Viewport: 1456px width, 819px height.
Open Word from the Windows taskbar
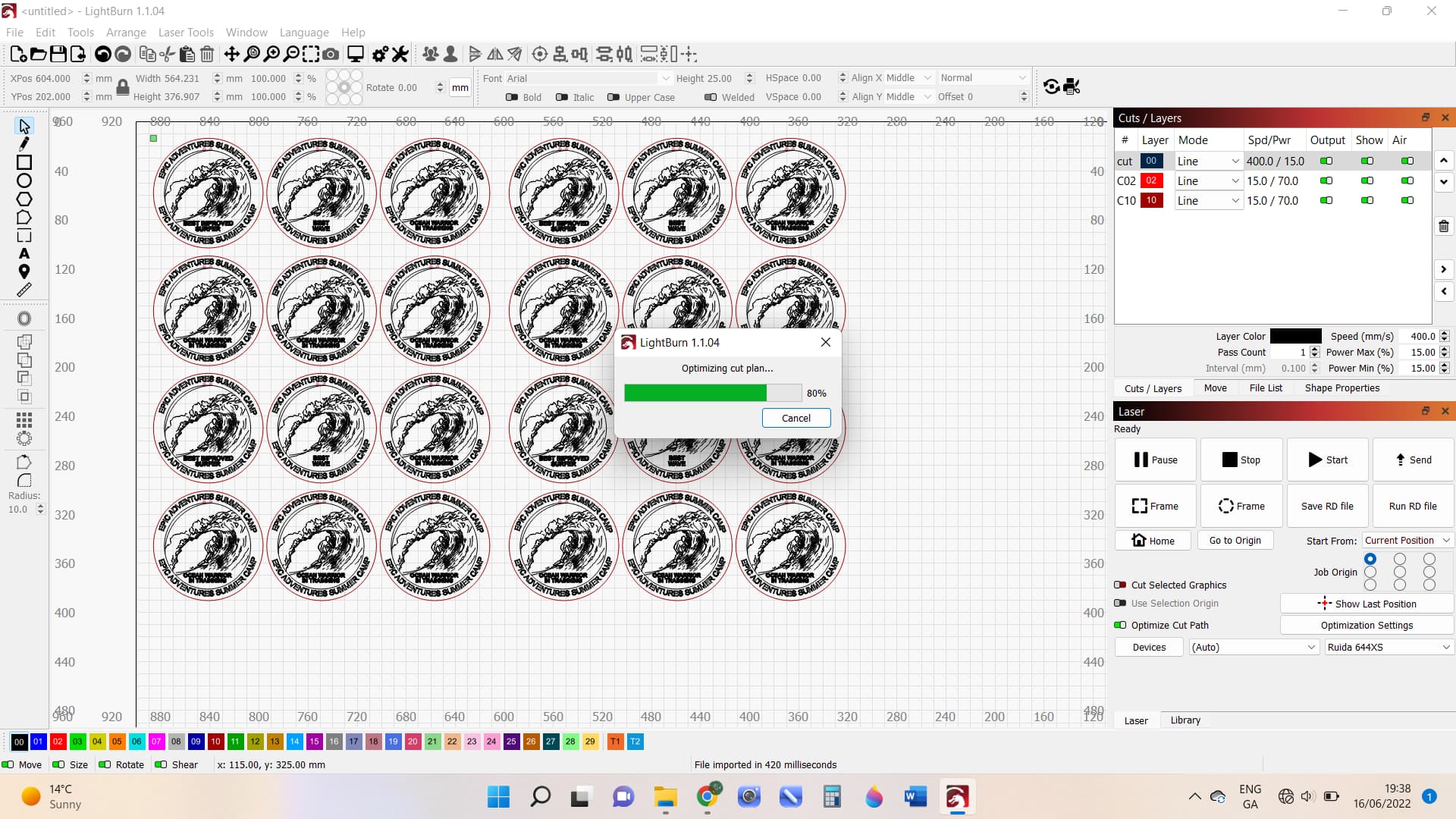[915, 796]
